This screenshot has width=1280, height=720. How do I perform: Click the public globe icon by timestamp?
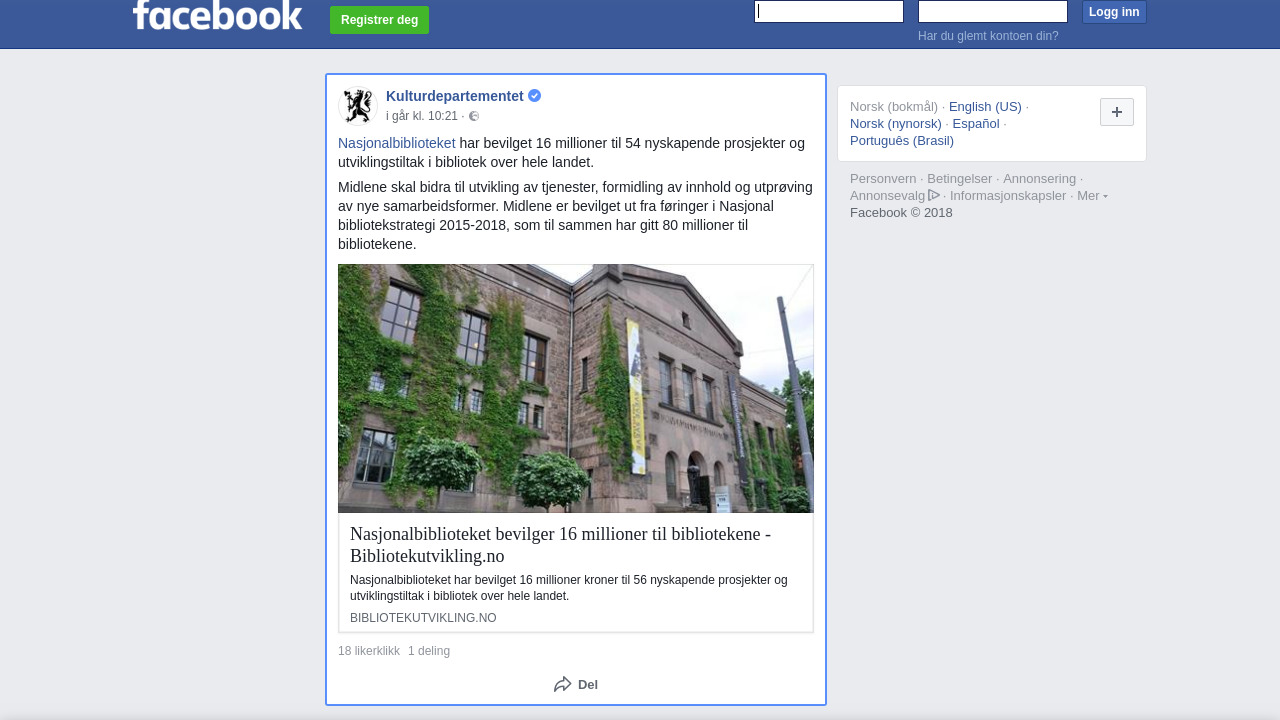[474, 117]
